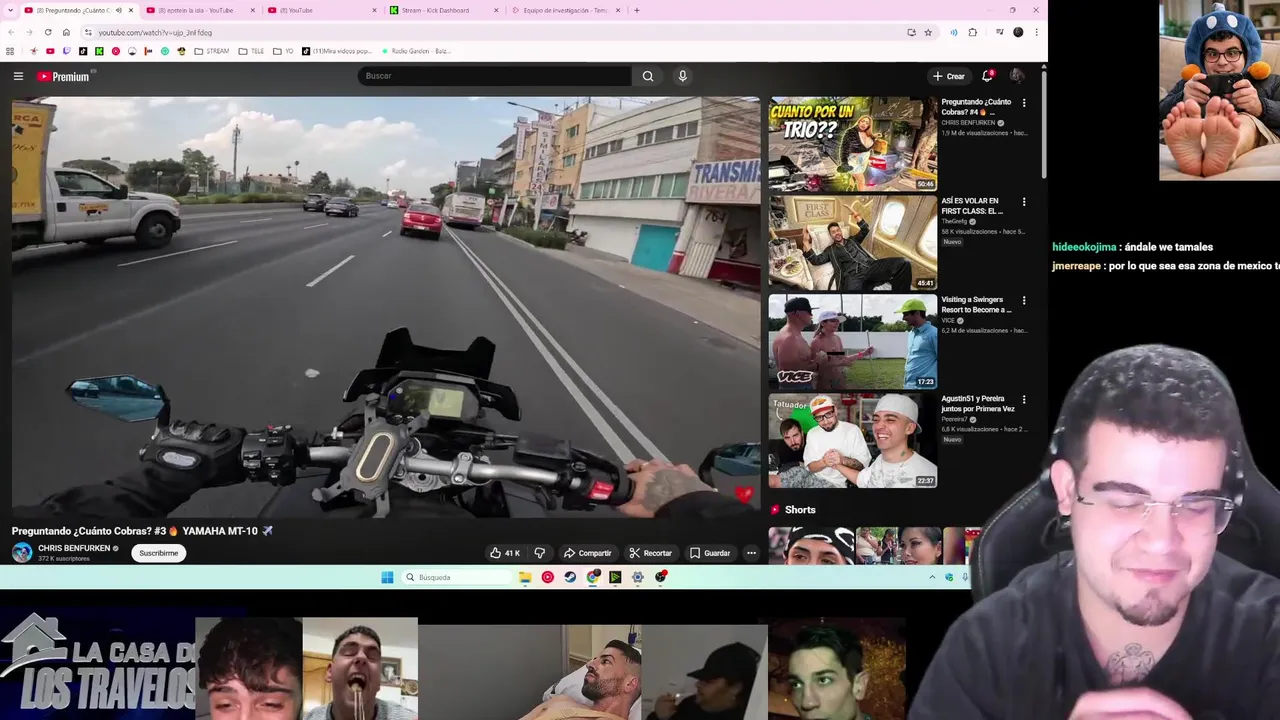Viewport: 1280px width, 720px height.
Task: Open the TELE bookmarks folder
Action: [x=250, y=51]
